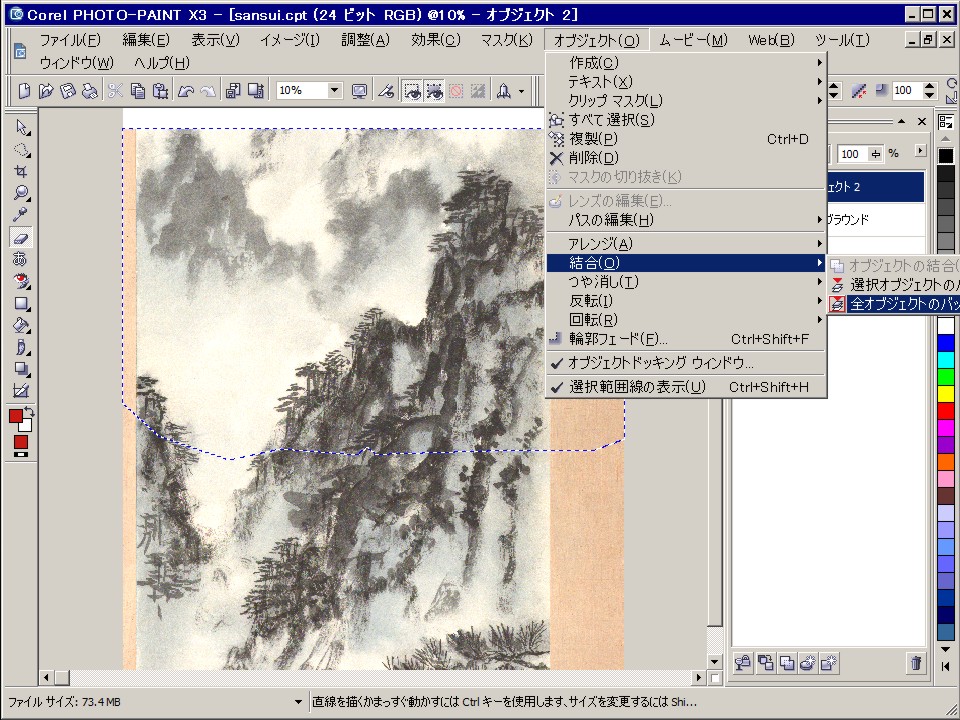Expand the アレンジ(A) submenu
Image resolution: width=960 pixels, height=720 pixels.
click(x=686, y=244)
